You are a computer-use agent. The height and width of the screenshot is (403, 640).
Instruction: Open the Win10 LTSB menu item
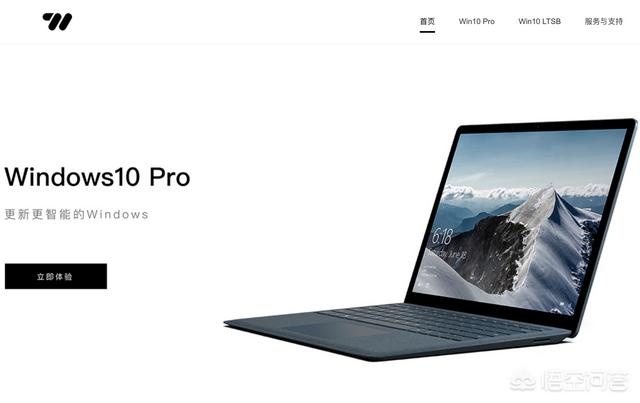pyautogui.click(x=539, y=21)
